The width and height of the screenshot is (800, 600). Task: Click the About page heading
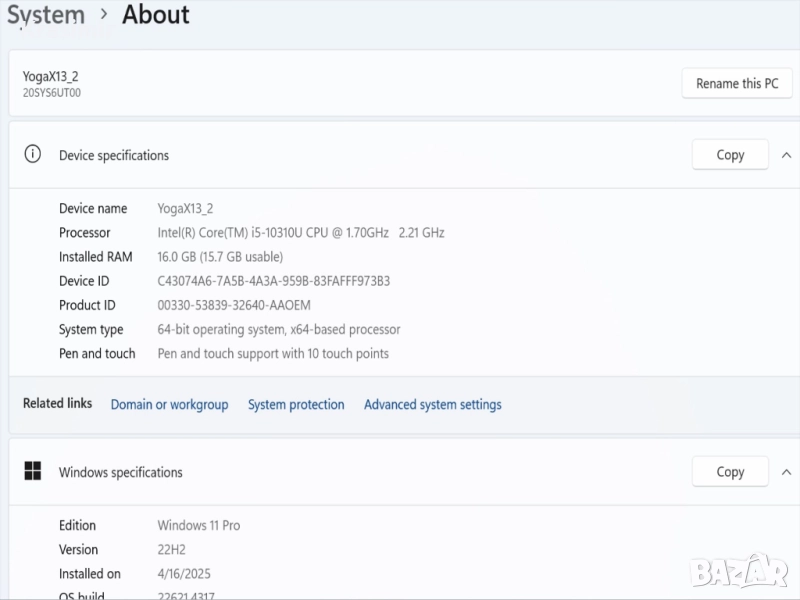[x=155, y=15]
